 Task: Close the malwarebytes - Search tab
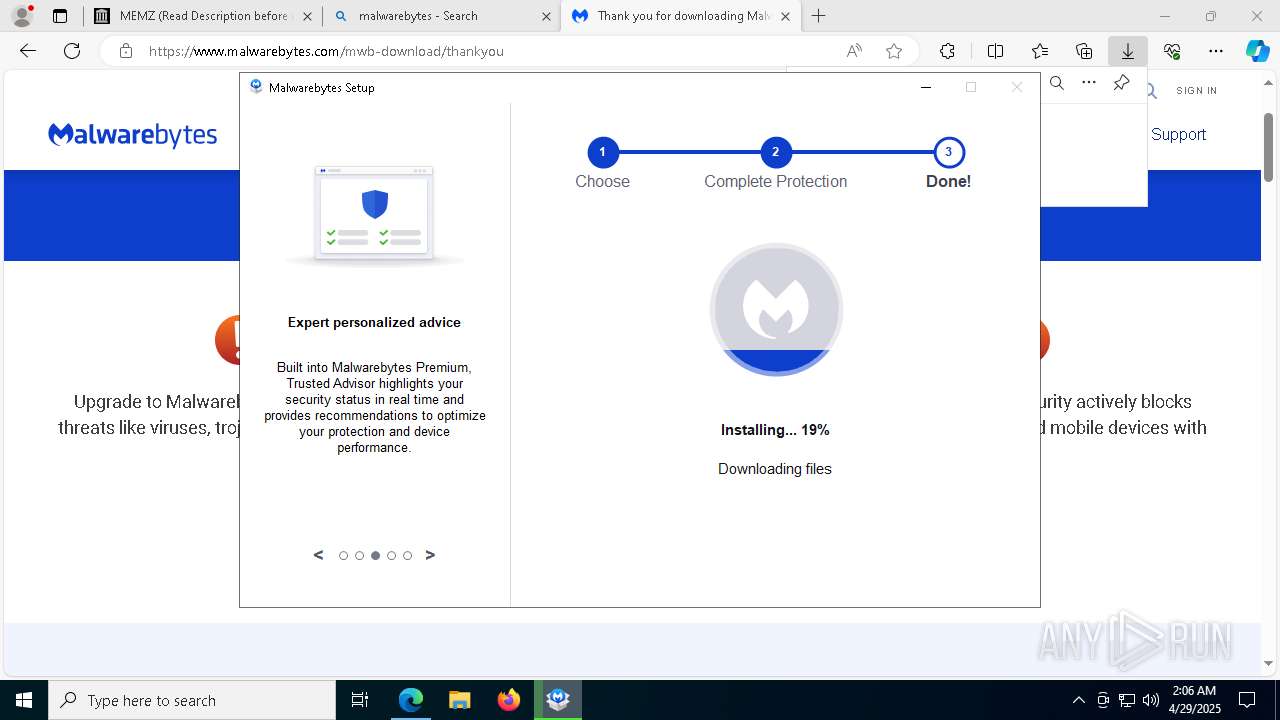pyautogui.click(x=546, y=16)
